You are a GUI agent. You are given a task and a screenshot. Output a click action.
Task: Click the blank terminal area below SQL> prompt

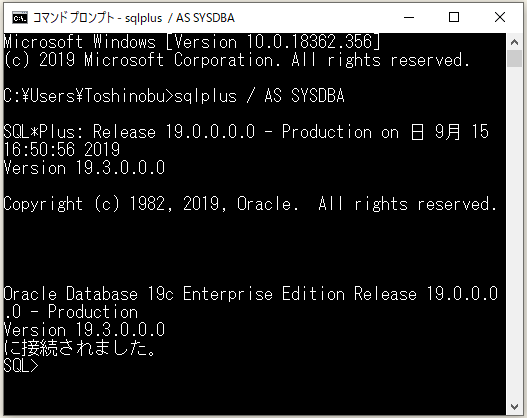(x=254, y=395)
